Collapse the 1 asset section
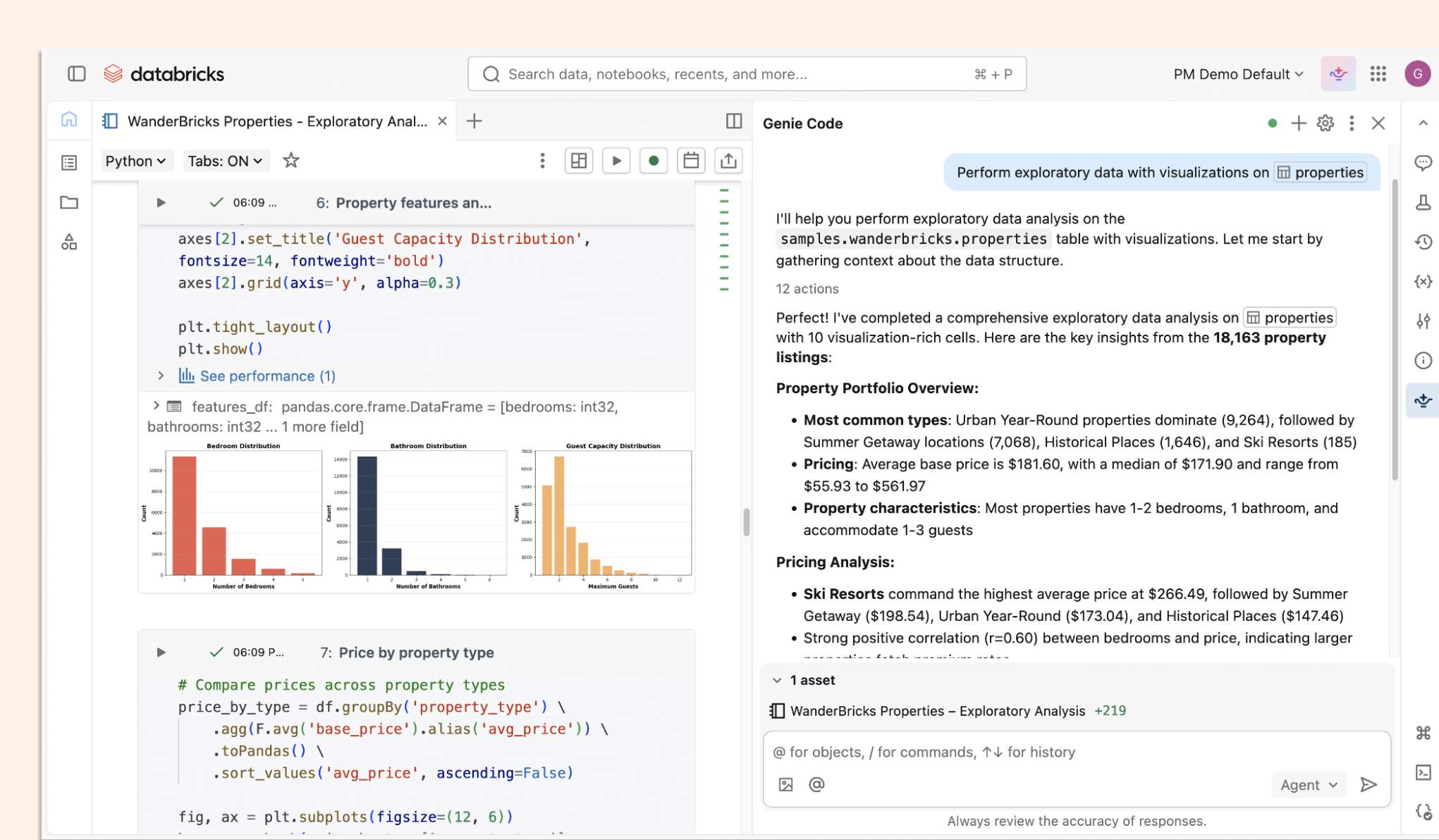 [777, 680]
